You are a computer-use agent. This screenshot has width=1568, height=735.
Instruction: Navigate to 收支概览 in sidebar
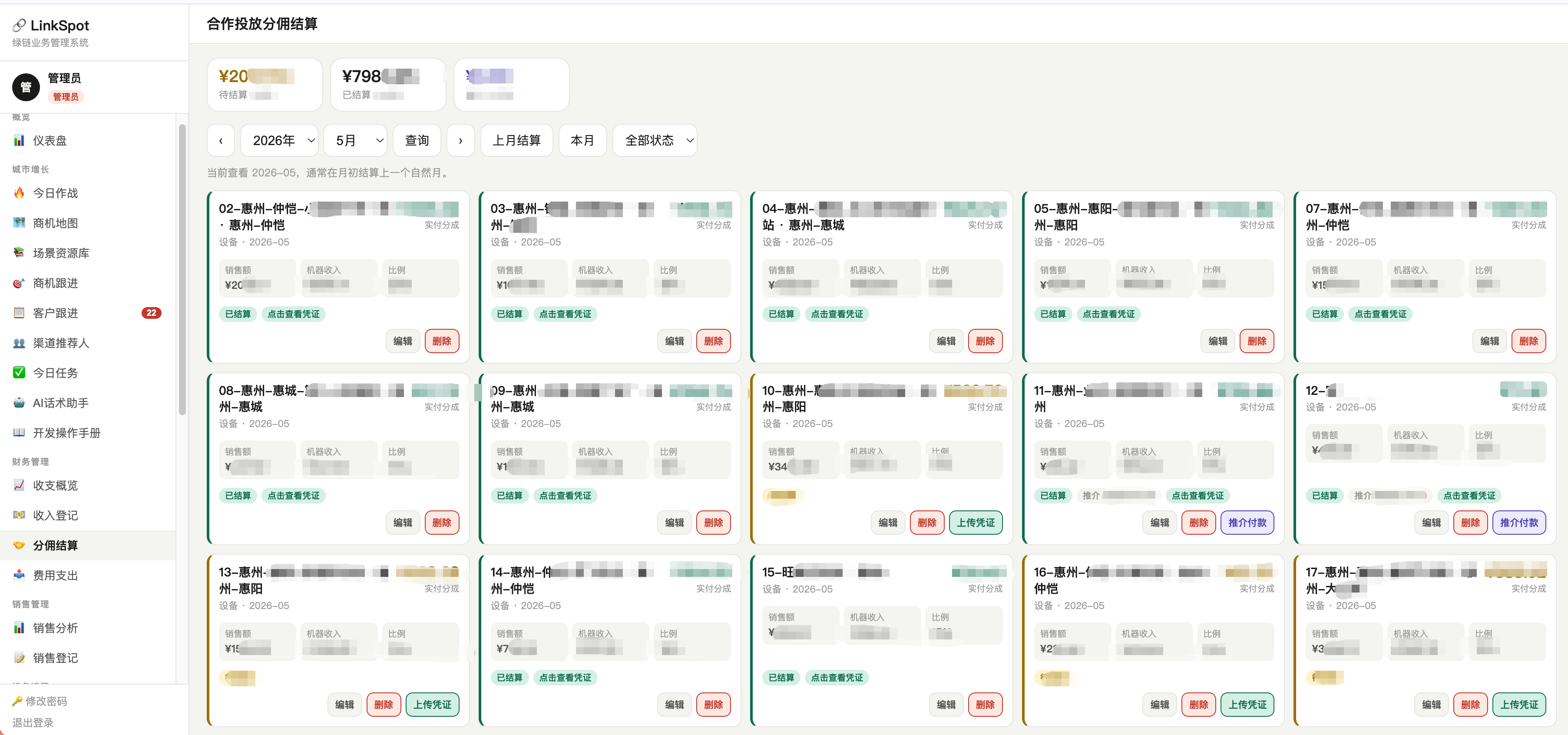pos(88,485)
